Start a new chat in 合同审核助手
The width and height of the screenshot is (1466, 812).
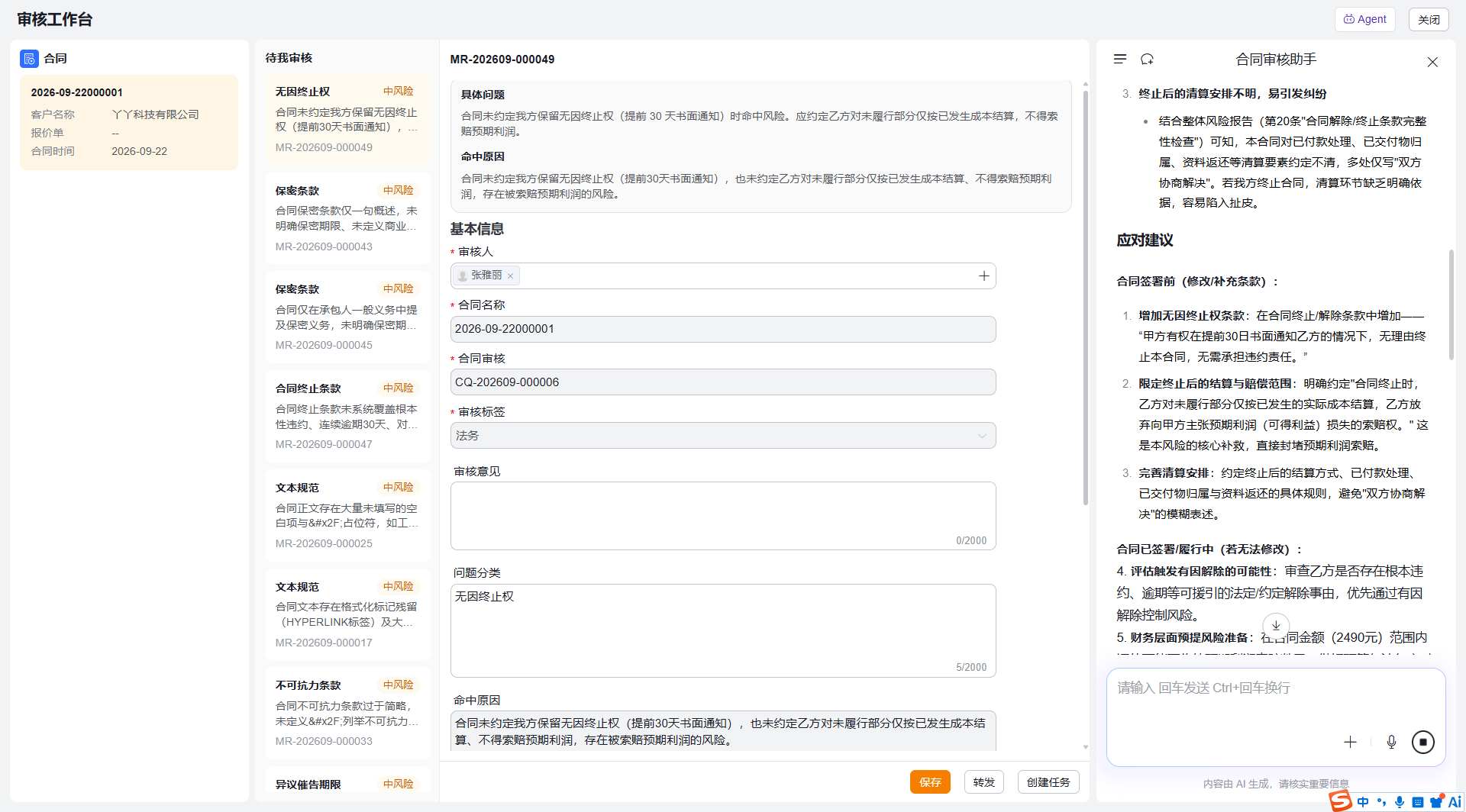(1147, 59)
